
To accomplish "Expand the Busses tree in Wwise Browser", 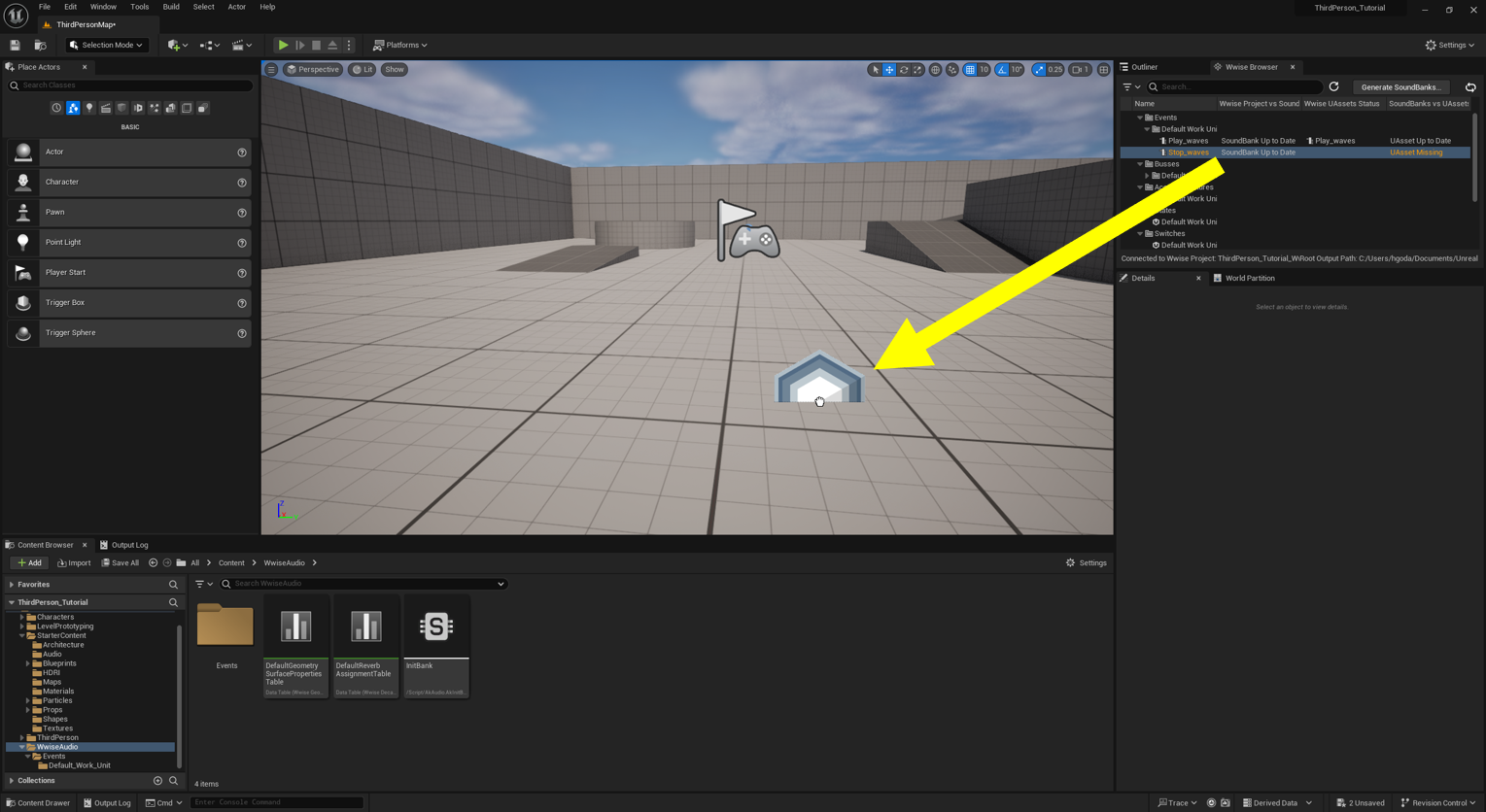I will [x=1139, y=163].
